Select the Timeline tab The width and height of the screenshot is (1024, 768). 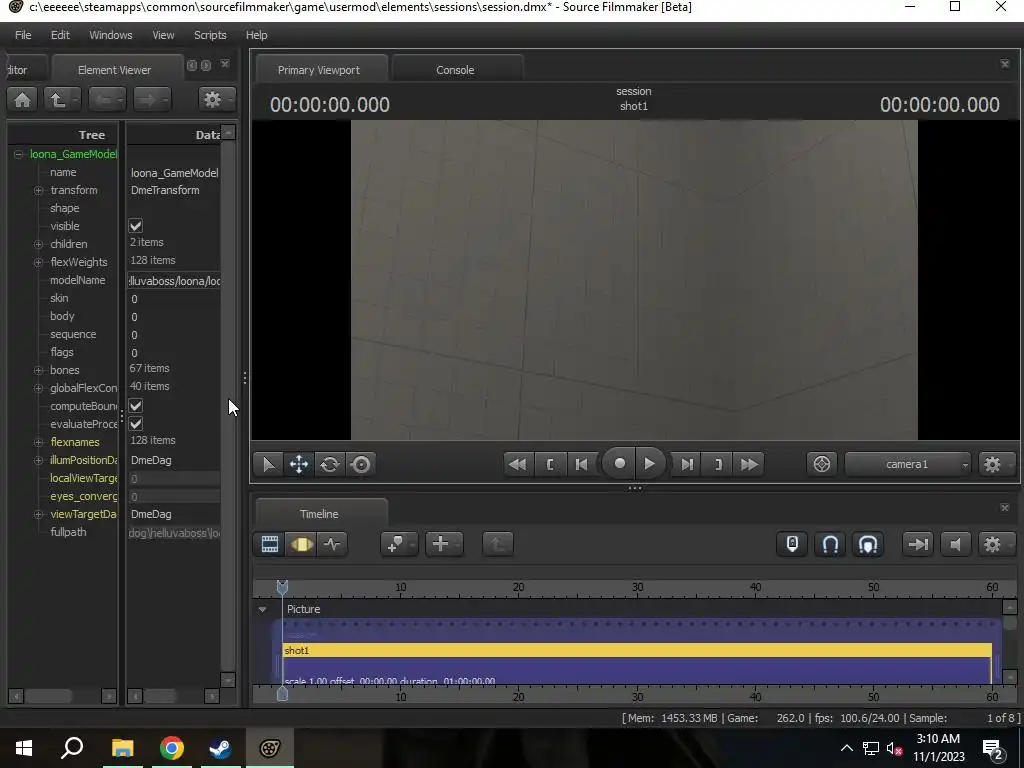tap(319, 514)
